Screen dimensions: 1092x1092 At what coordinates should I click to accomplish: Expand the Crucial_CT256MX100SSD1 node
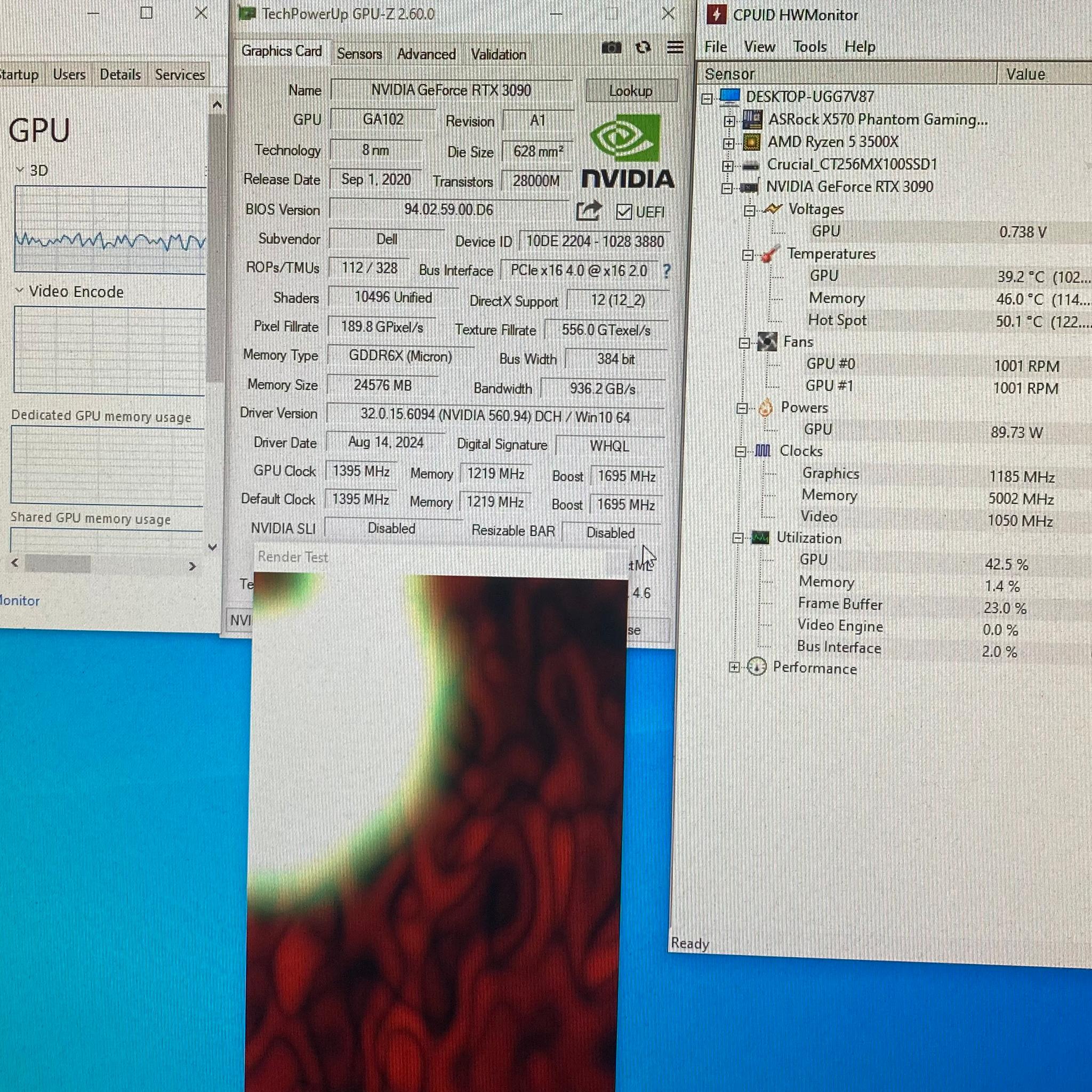click(x=728, y=166)
